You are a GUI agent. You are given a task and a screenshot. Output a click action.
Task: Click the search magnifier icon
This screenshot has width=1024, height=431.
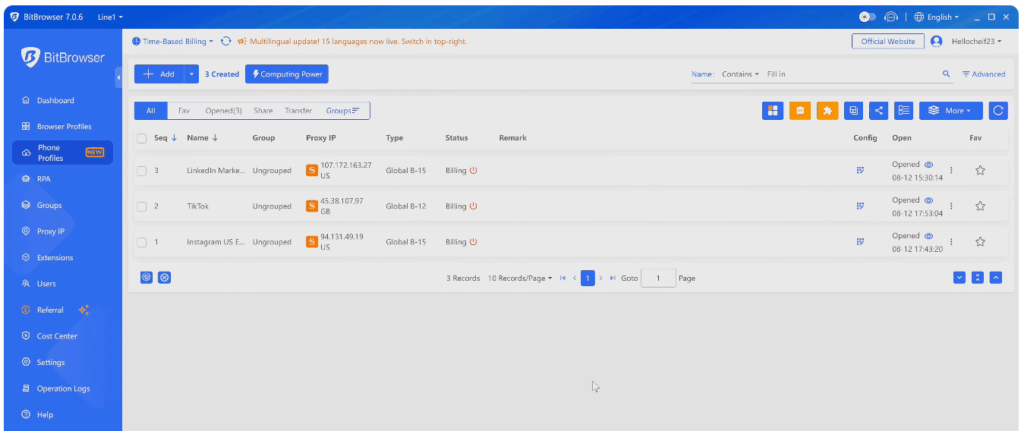pyautogui.click(x=946, y=74)
